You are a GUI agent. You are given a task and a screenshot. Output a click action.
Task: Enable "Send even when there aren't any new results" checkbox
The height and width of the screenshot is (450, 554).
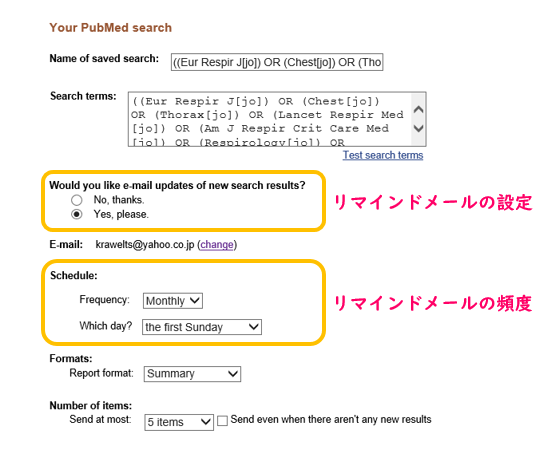pyautogui.click(x=222, y=421)
